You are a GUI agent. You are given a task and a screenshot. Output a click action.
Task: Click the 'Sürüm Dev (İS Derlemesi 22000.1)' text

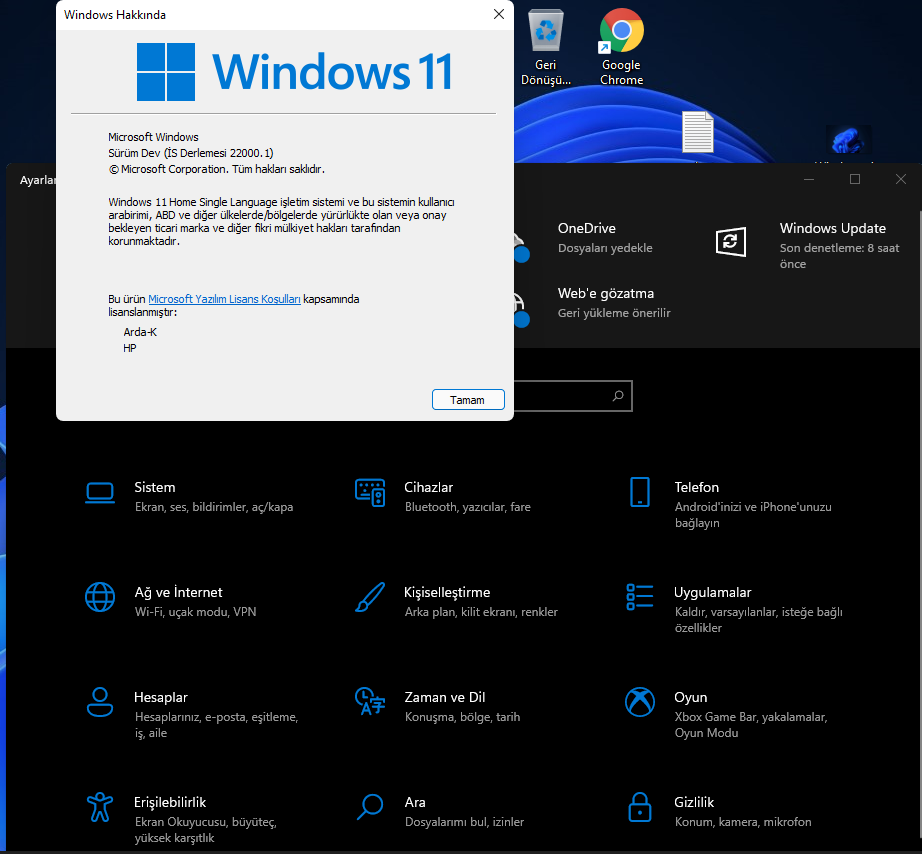(191, 153)
